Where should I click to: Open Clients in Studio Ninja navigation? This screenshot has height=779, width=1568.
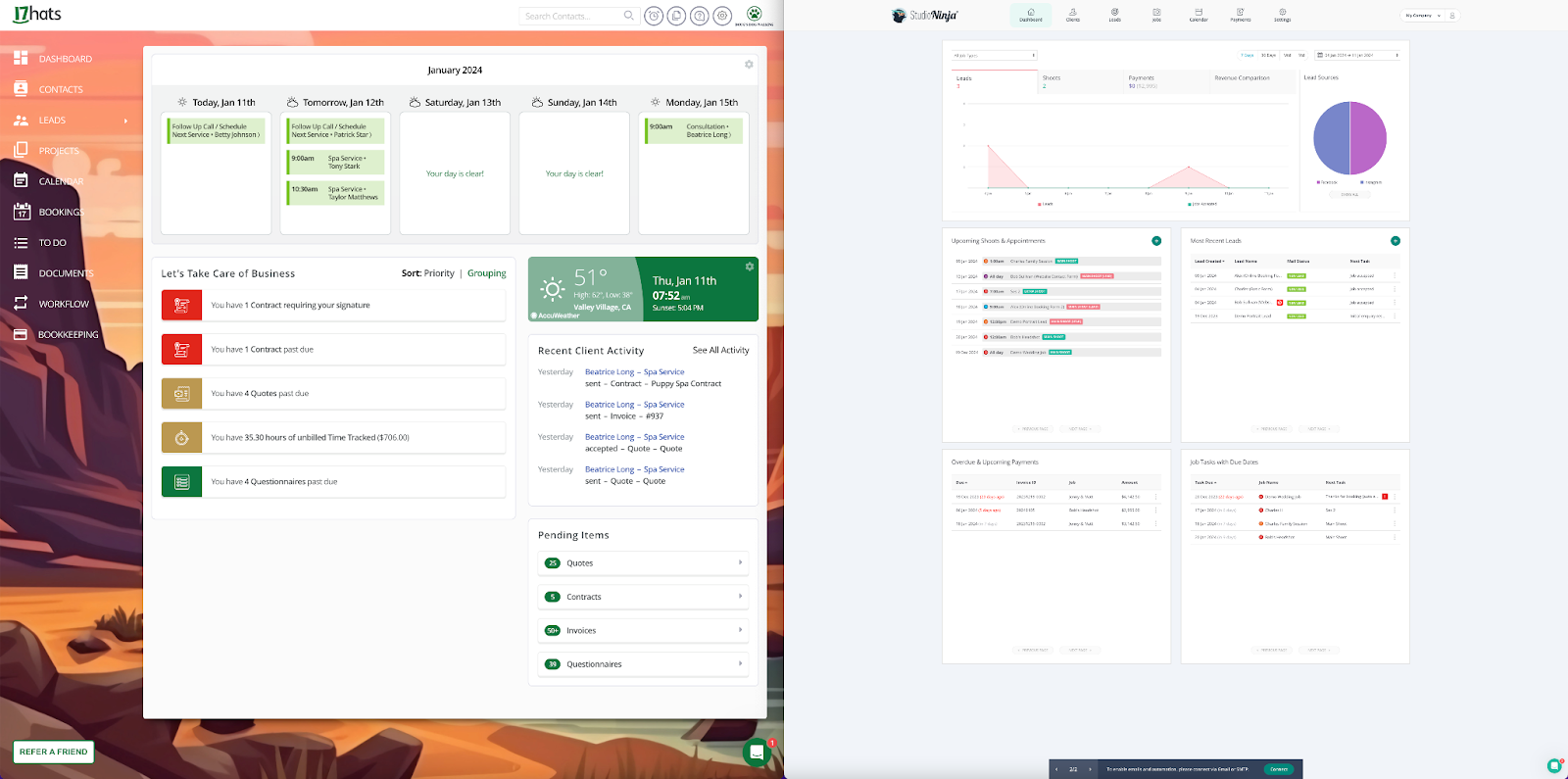click(1073, 15)
